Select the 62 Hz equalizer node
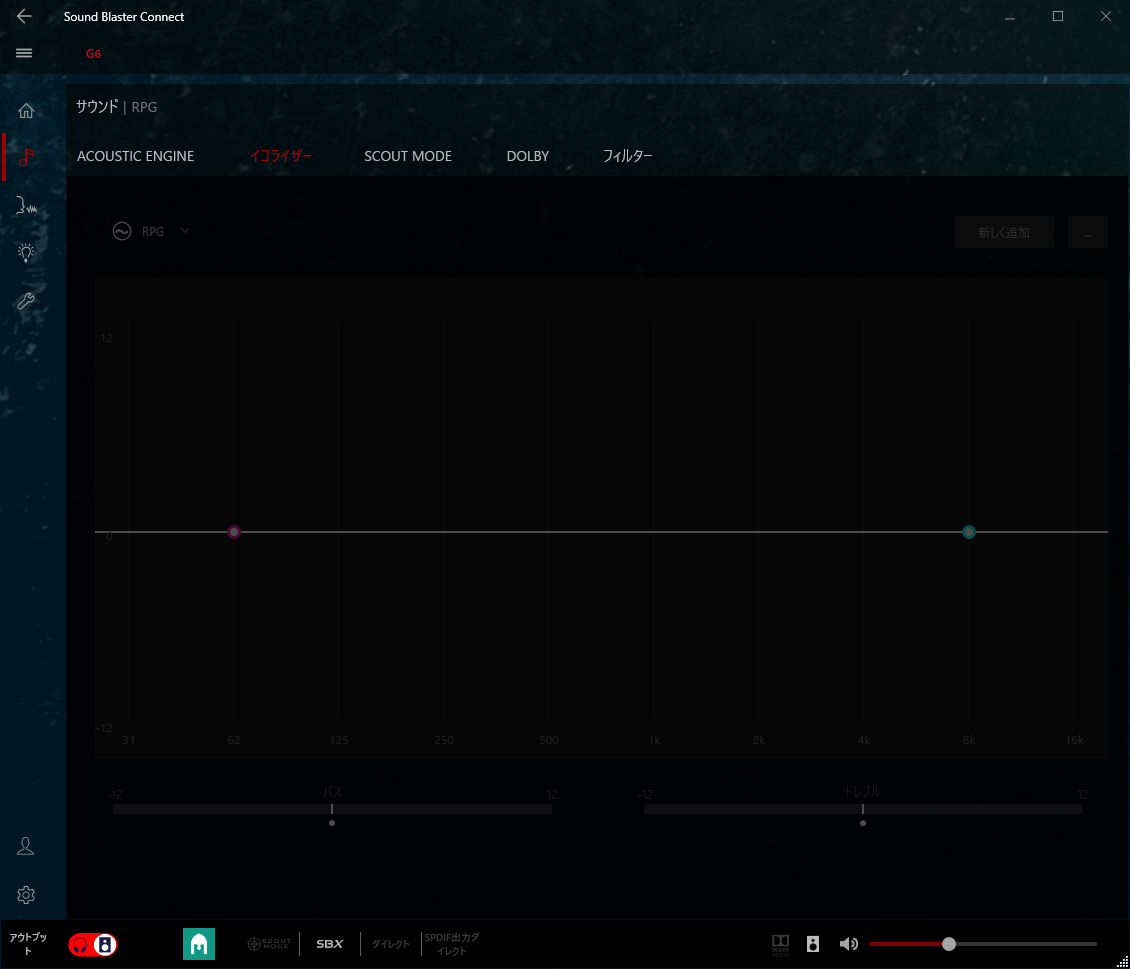 point(234,532)
